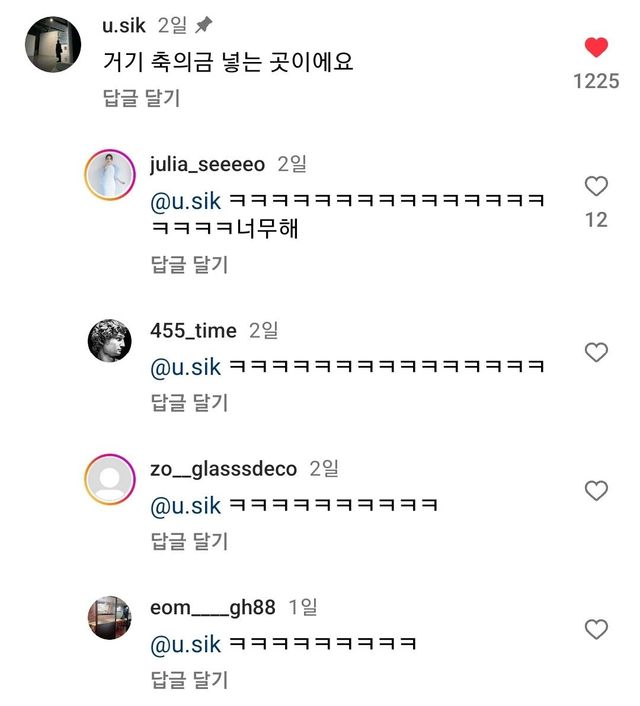
Task: Reply to u.sik's pinned comment
Action: [x=141, y=98]
